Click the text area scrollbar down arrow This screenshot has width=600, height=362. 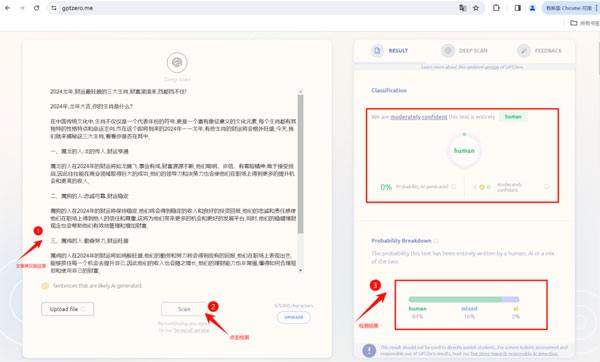tap(300, 270)
